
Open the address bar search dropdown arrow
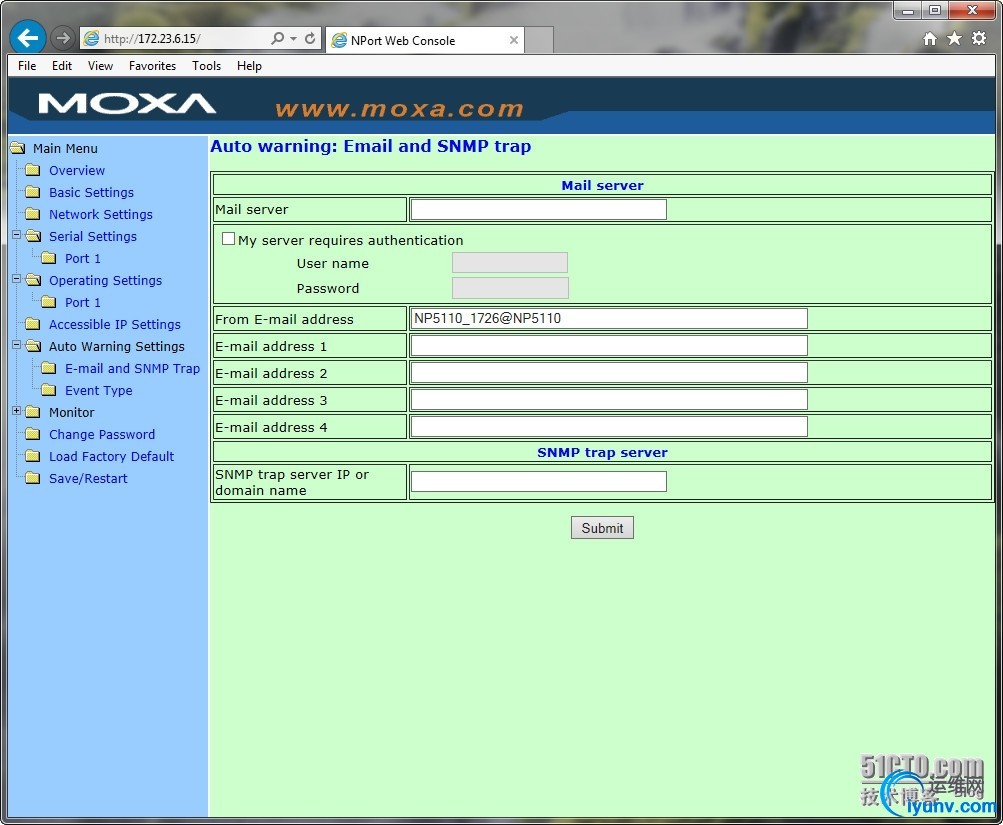click(294, 38)
